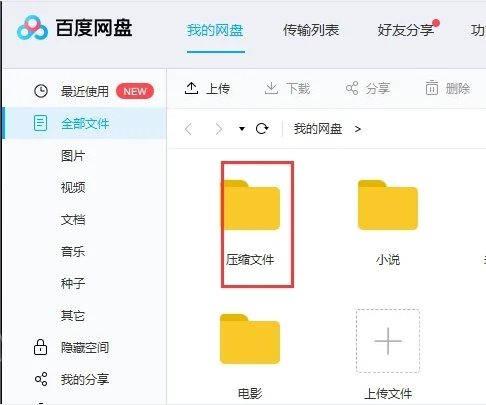
Task: Click the 隐藏空间 lock icon
Action: [40, 347]
